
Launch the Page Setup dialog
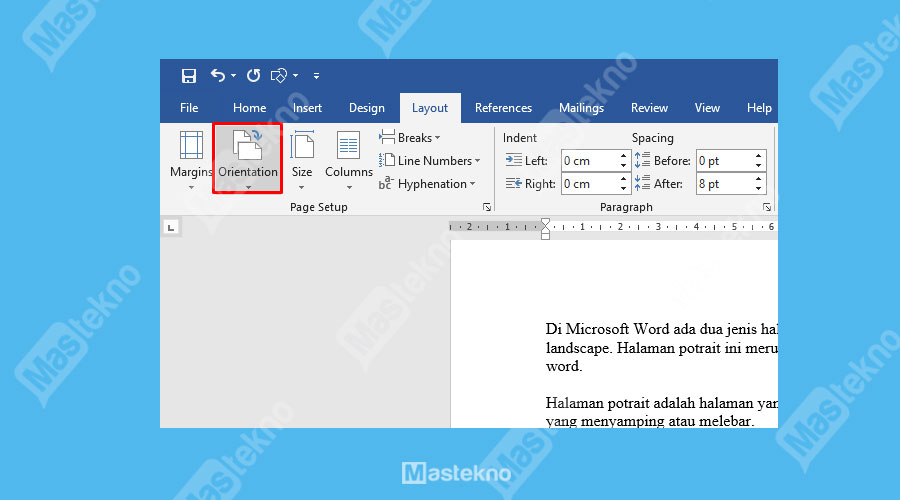point(487,207)
